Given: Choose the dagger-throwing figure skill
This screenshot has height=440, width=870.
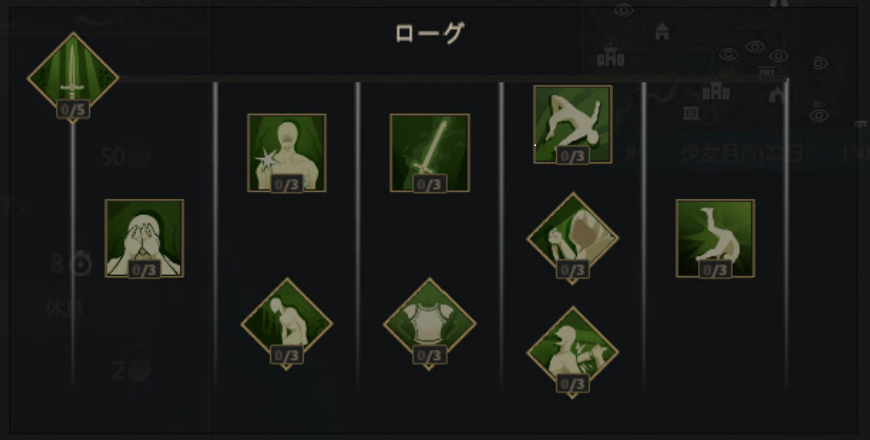Looking at the screenshot, I should (573, 352).
